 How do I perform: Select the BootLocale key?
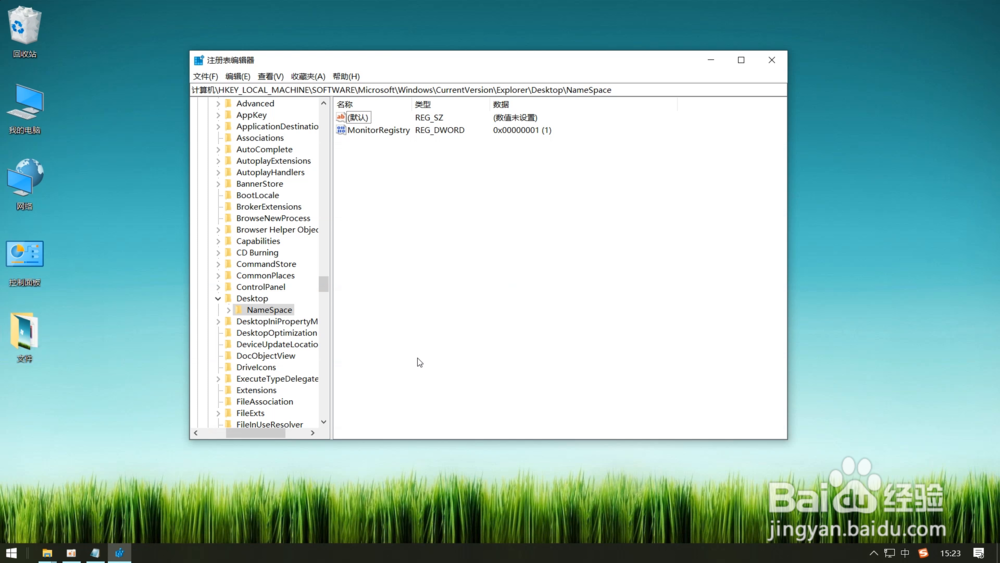click(x=258, y=195)
